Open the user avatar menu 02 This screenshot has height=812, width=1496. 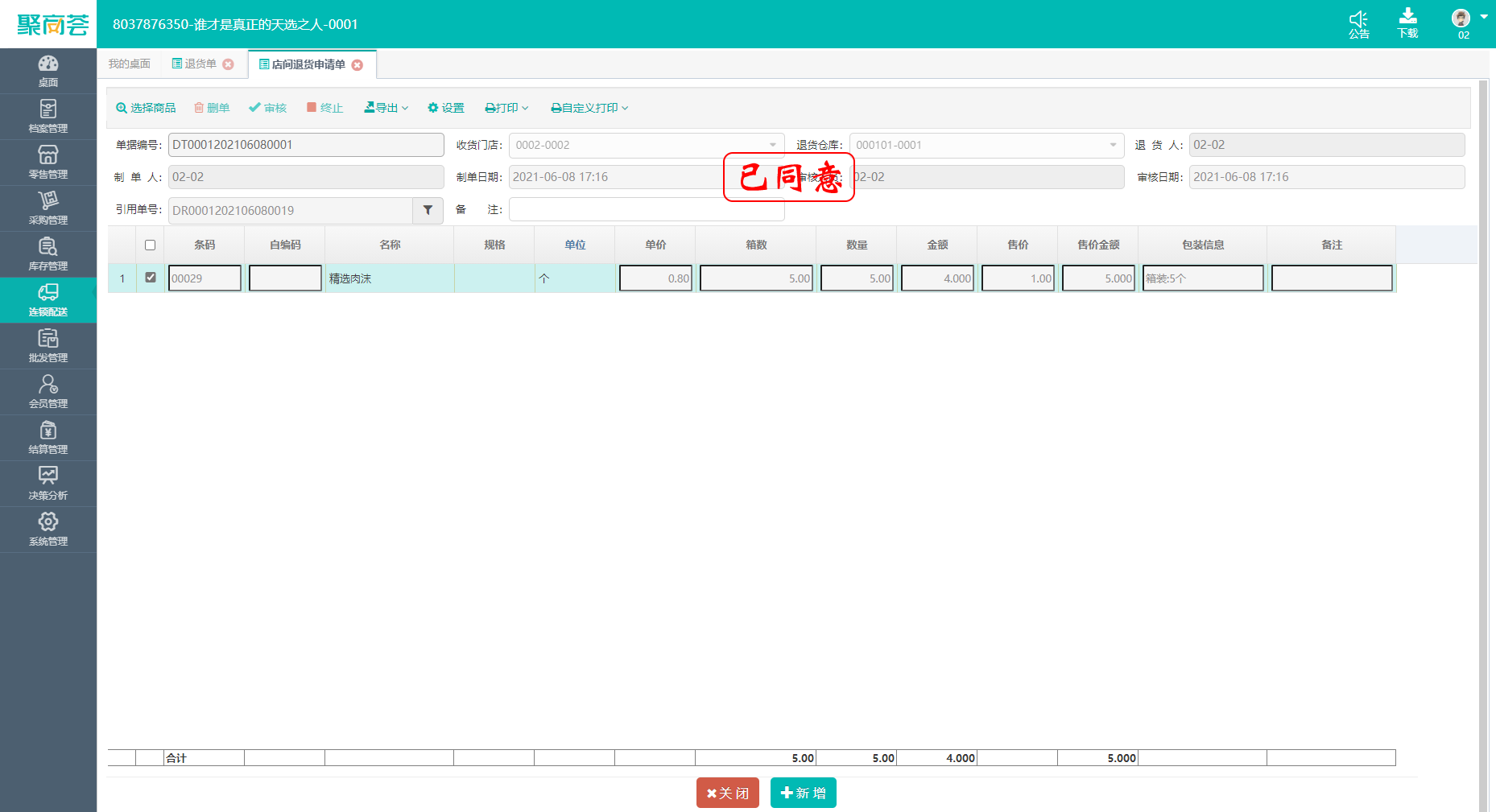coord(1468,23)
